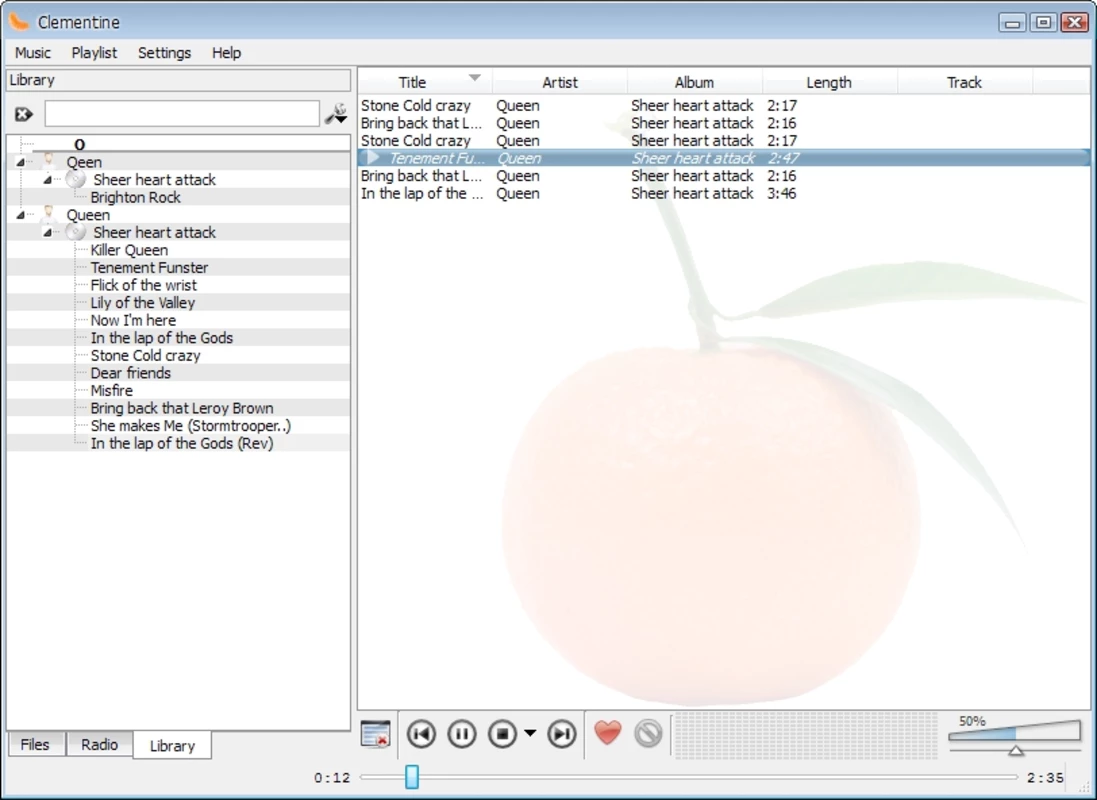Open the Playlist menu
Viewport: 1097px width, 800px height.
[94, 52]
